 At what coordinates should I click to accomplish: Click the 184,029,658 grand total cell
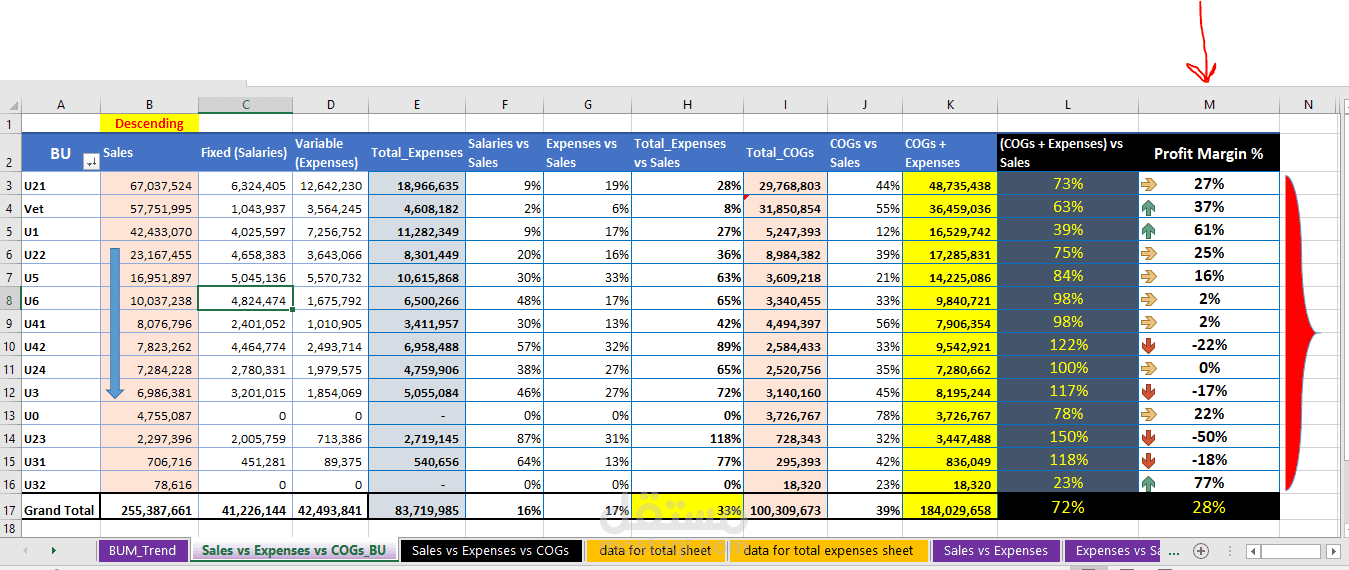tap(950, 509)
